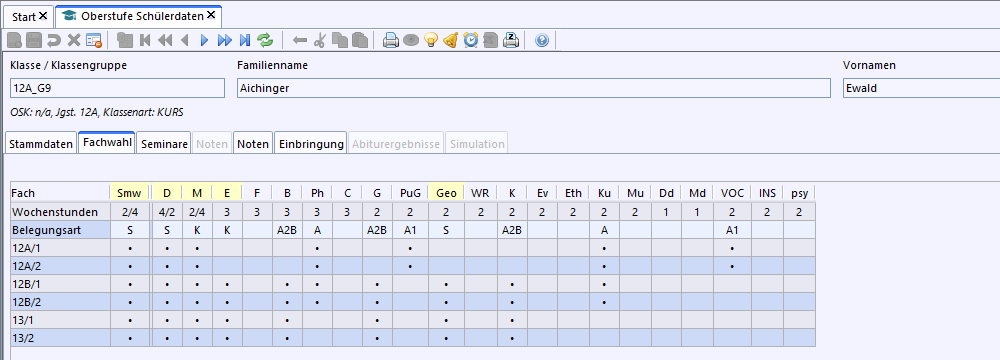Click the VOC column header
This screenshot has height=360, width=1000.
click(732, 192)
